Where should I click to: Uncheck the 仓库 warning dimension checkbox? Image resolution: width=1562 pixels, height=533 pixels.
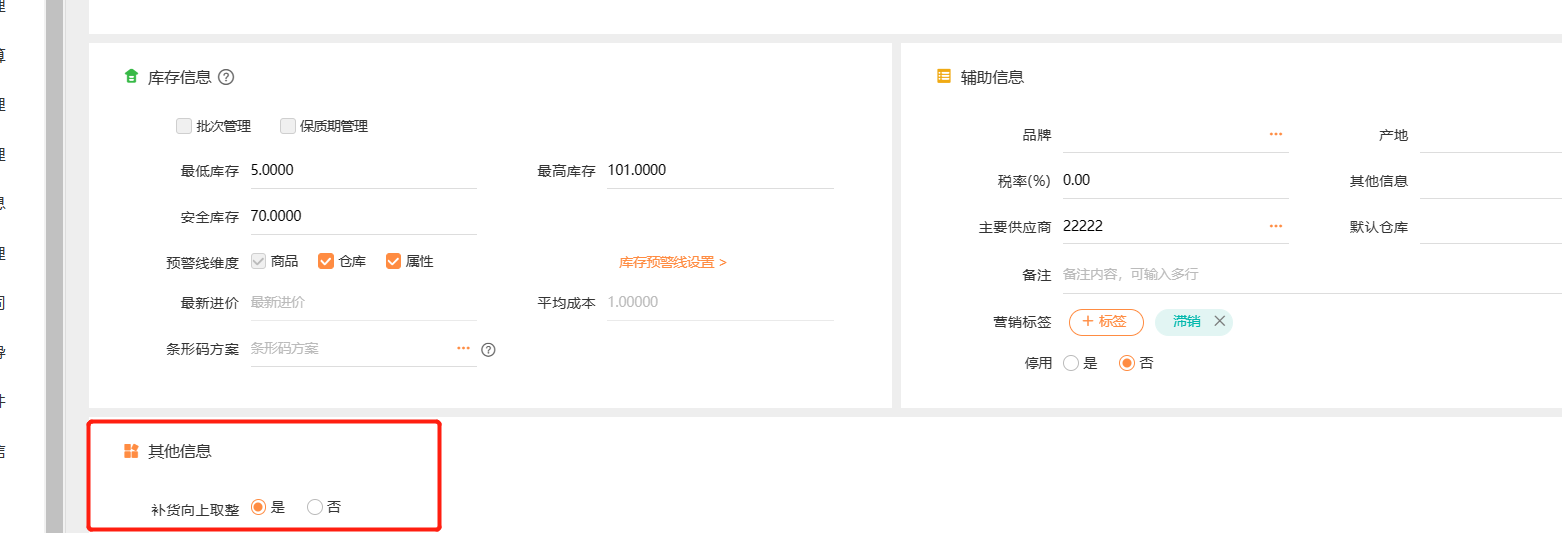click(x=326, y=261)
